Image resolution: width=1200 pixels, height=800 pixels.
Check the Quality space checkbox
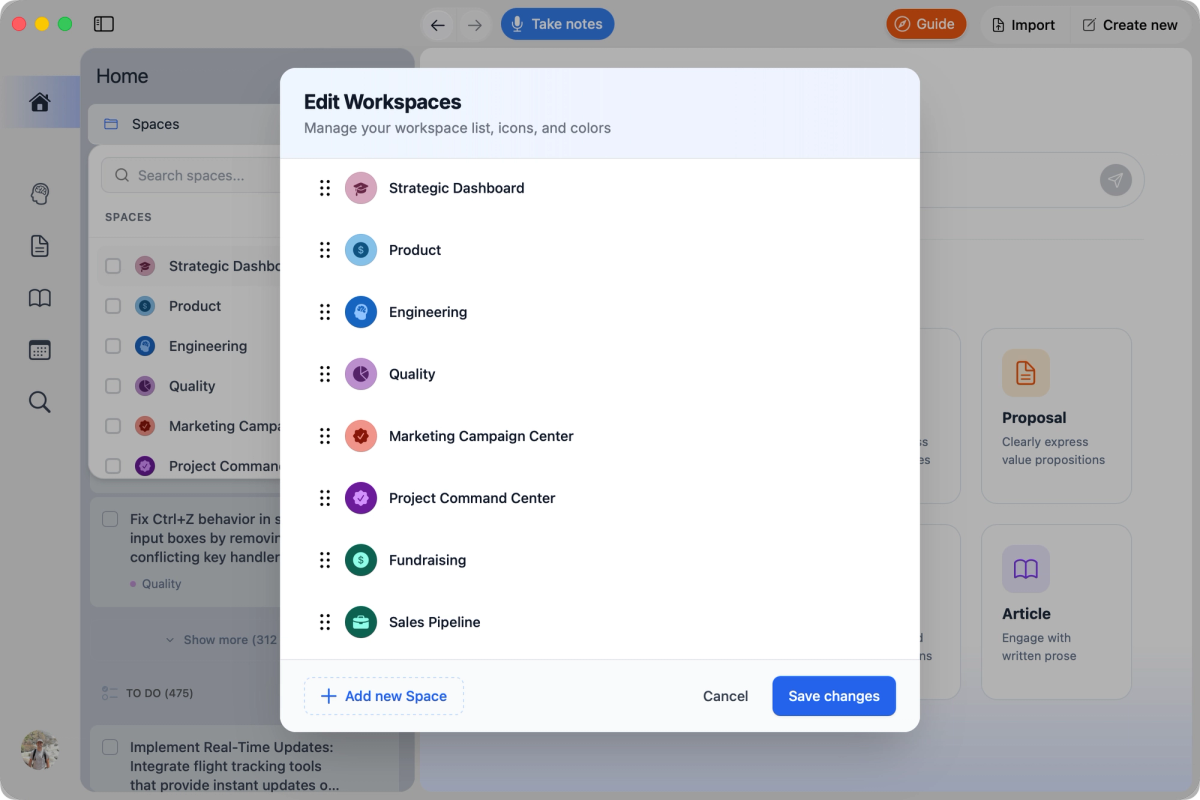point(112,385)
